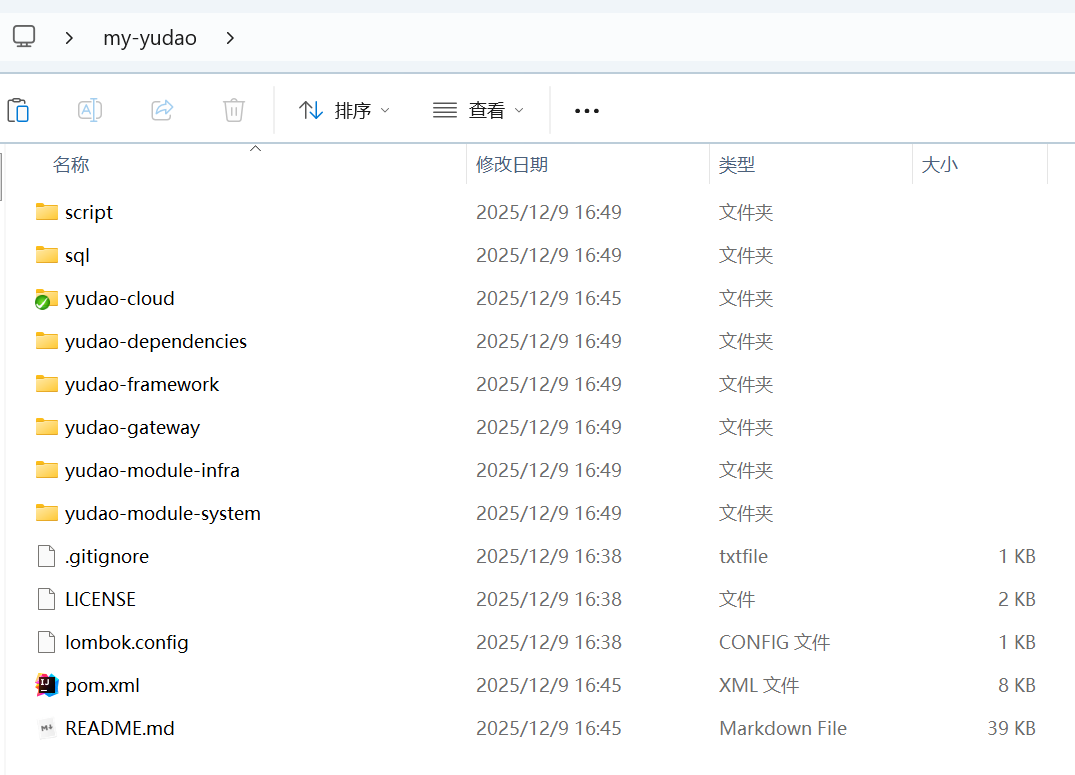Click the 文件夹 type of script row
The width and height of the screenshot is (1075, 775).
(x=746, y=213)
